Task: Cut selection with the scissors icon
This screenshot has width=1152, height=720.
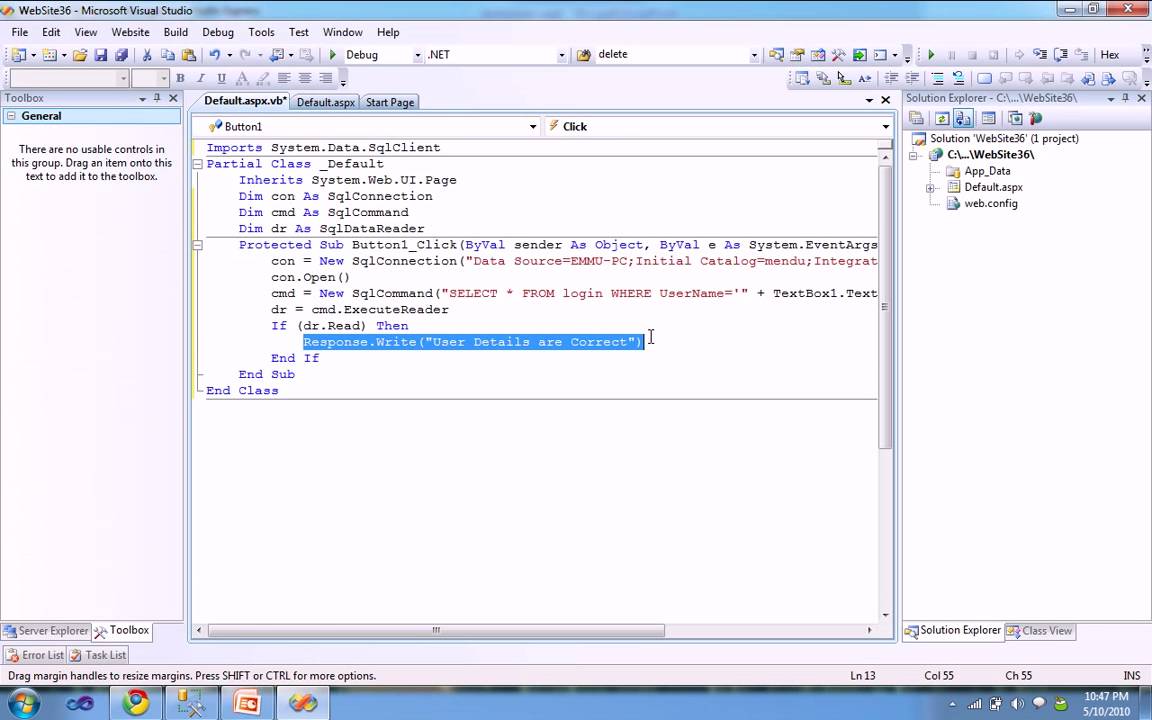Action: [x=147, y=55]
